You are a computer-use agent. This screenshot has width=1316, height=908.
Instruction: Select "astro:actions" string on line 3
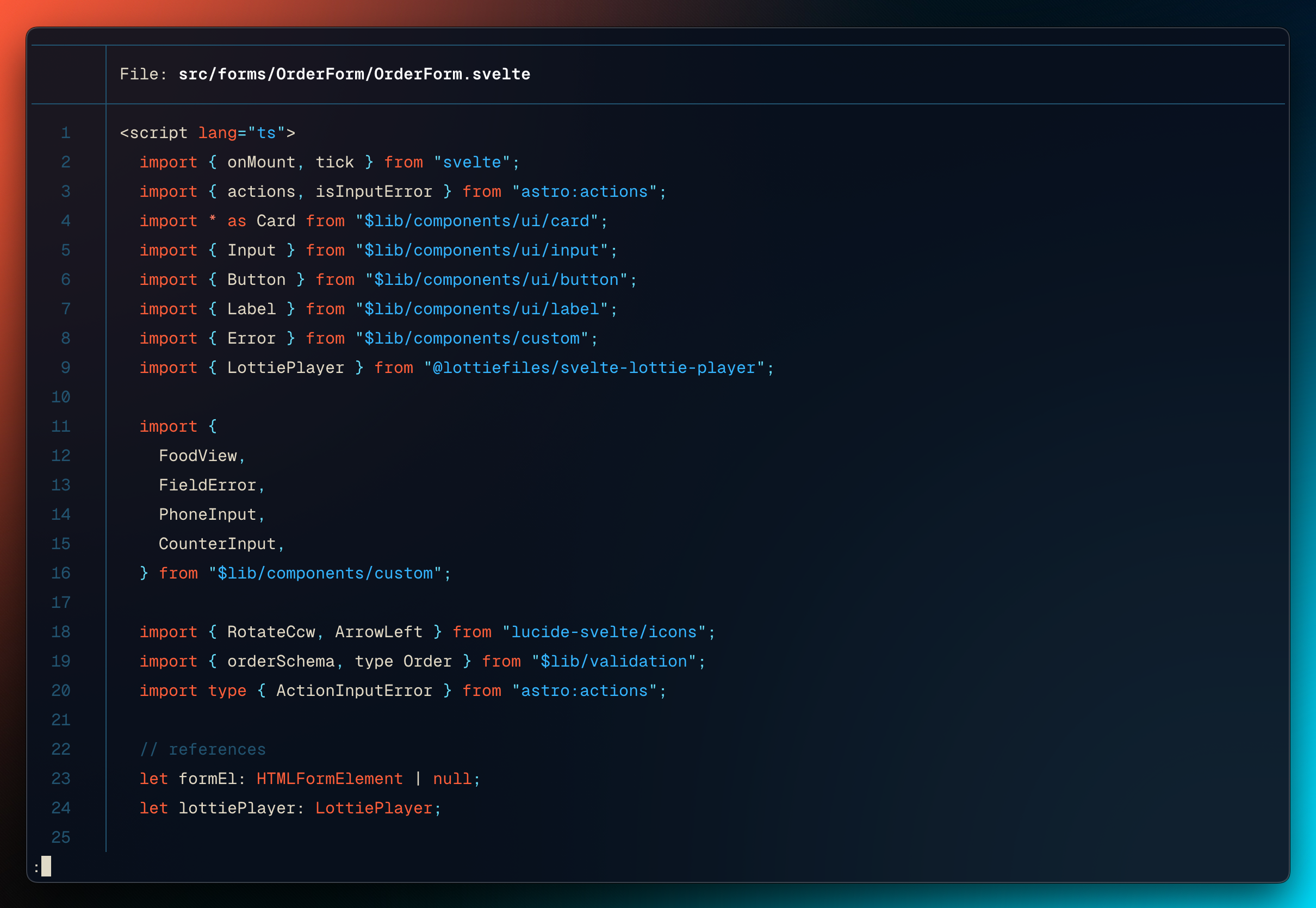tap(585, 192)
